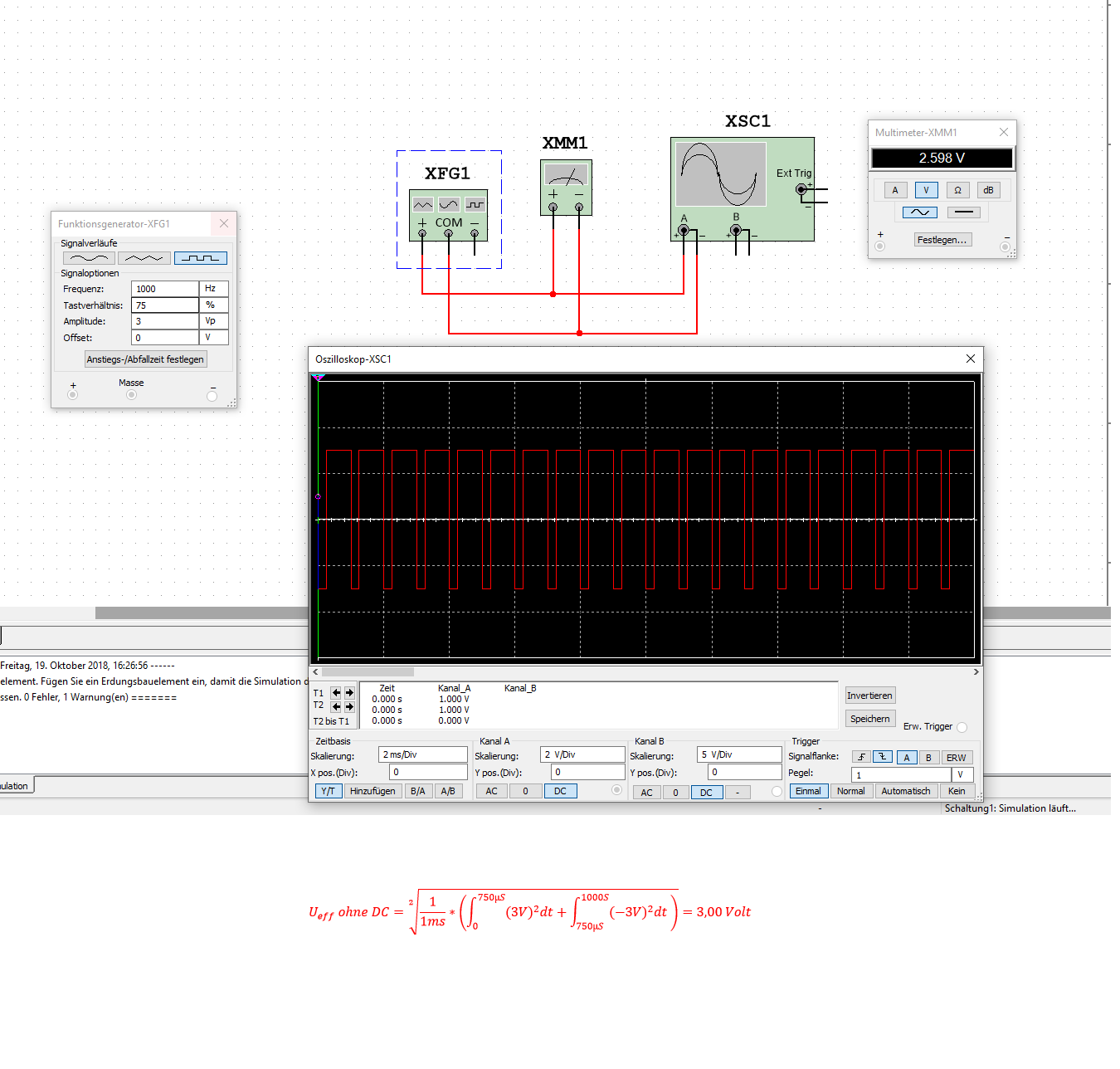Select AC measurement on Multimeter
Image resolution: width=1120 pixels, height=1069 pixels.
(x=920, y=212)
